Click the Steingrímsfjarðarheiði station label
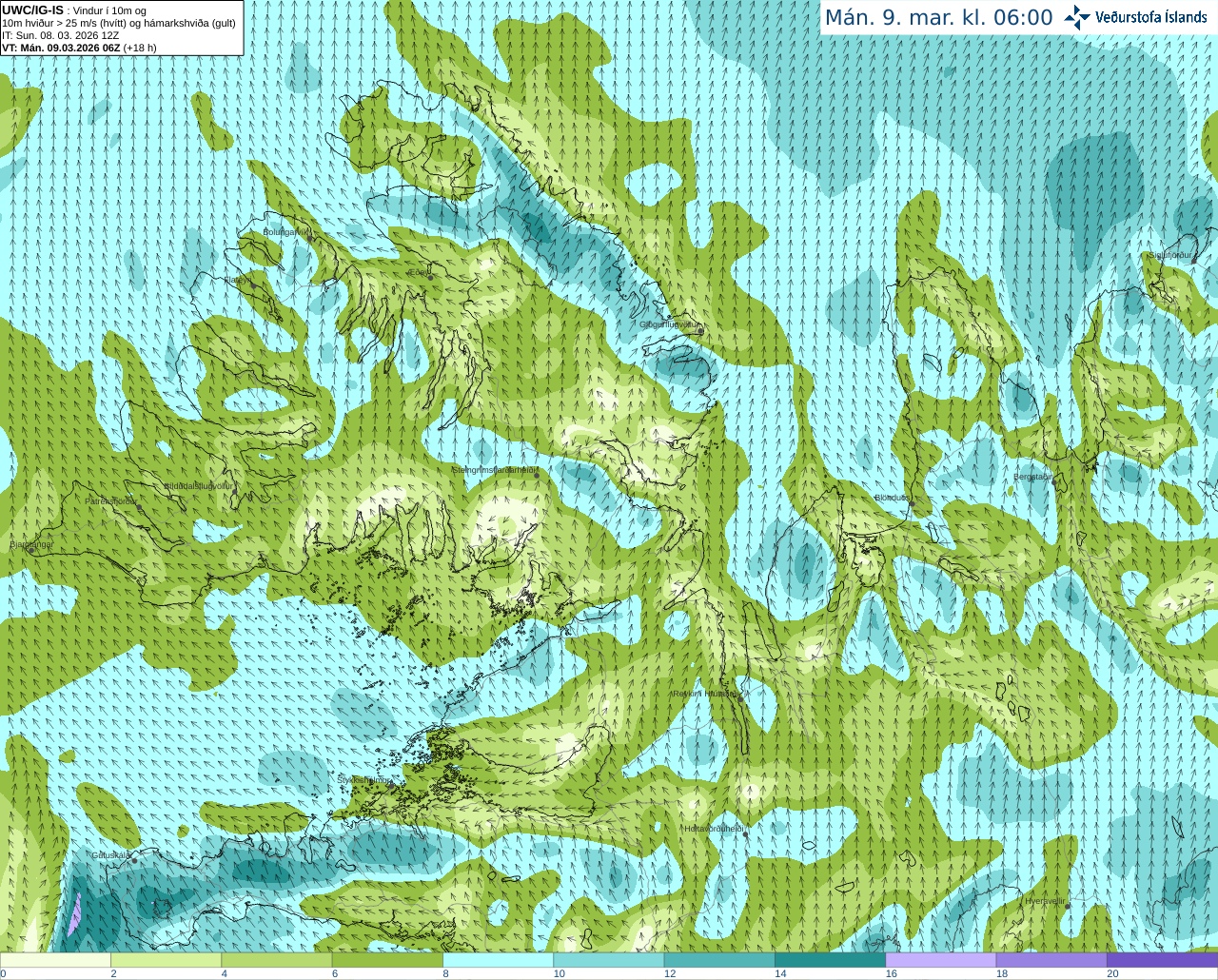 coord(494,470)
